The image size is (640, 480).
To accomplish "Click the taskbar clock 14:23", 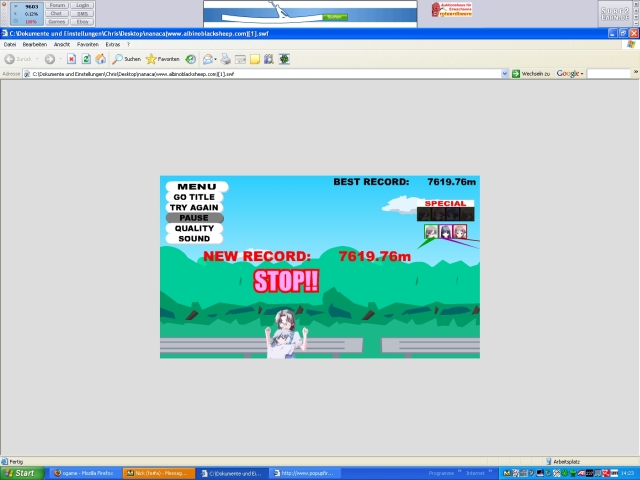I will click(x=628, y=473).
